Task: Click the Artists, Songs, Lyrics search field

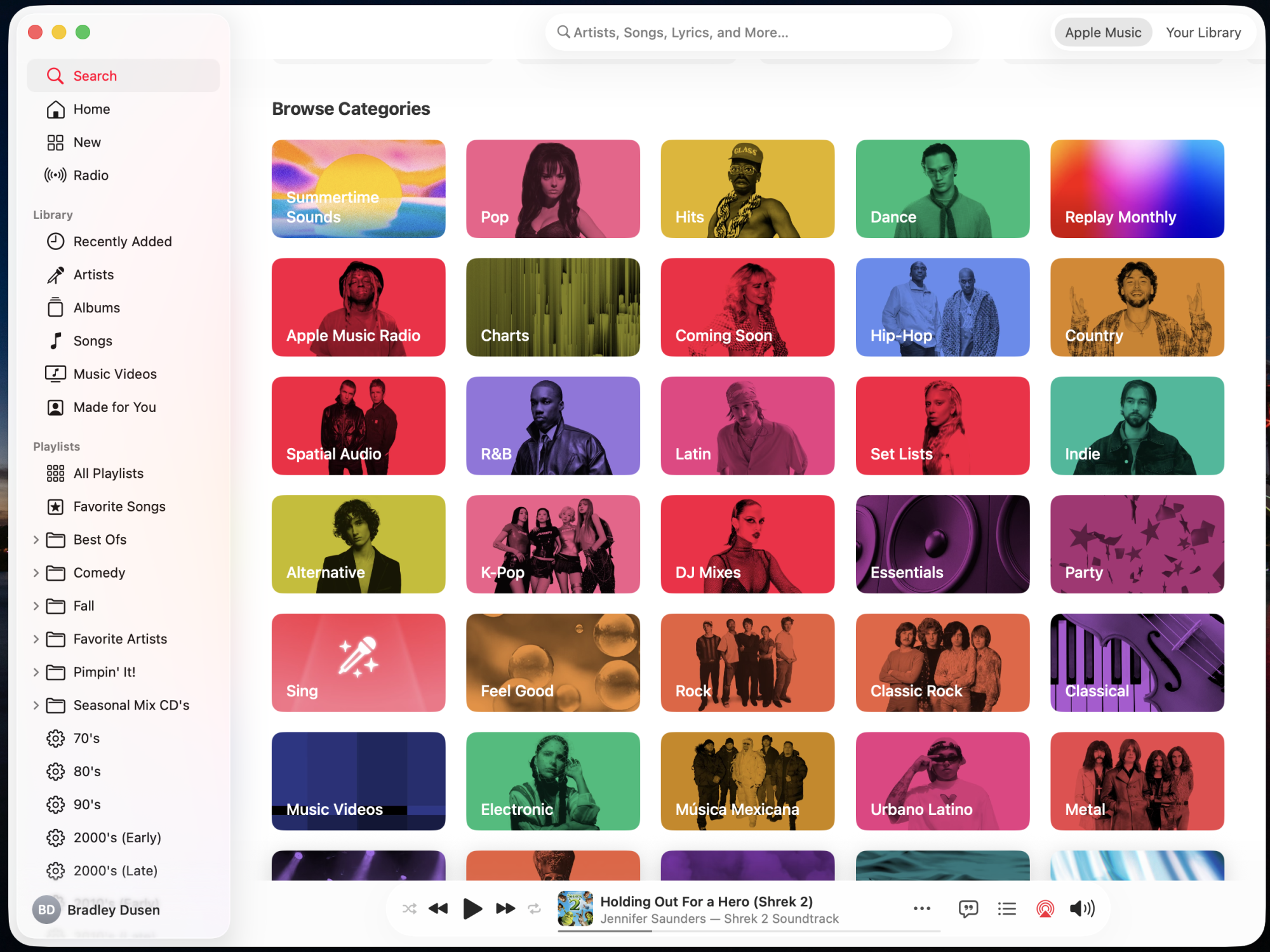Action: (x=749, y=32)
